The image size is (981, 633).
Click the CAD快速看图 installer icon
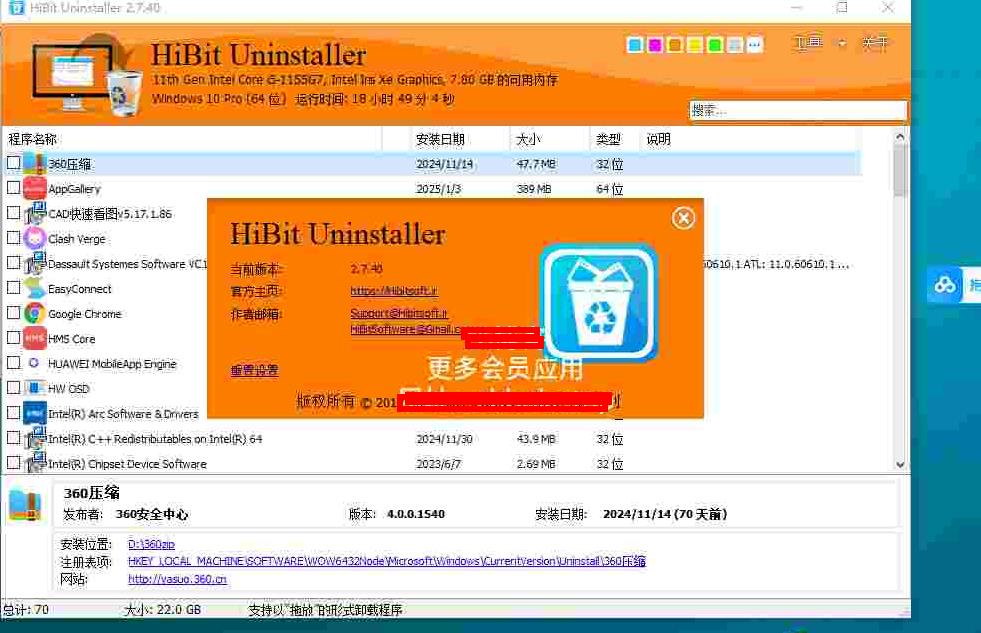(x=34, y=213)
